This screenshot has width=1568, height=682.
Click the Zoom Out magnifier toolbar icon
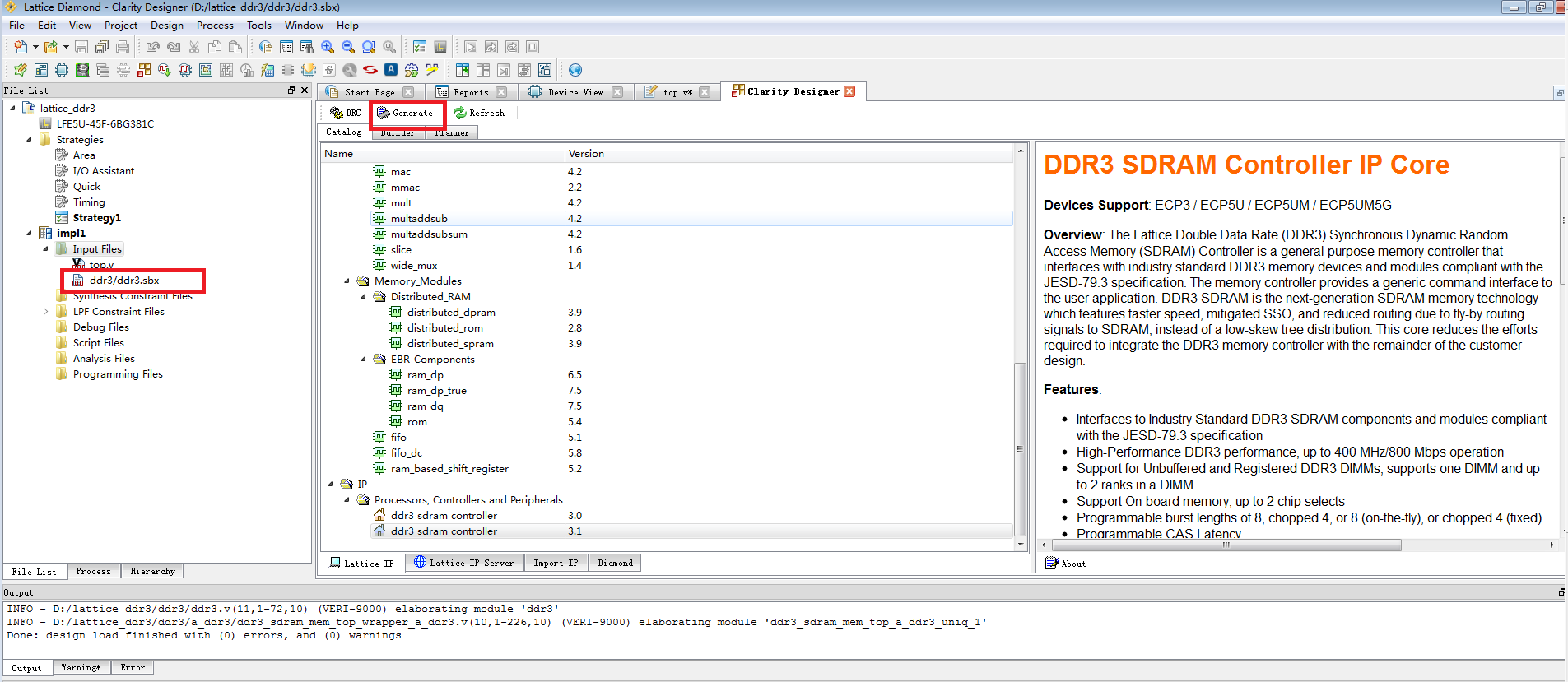pos(348,47)
